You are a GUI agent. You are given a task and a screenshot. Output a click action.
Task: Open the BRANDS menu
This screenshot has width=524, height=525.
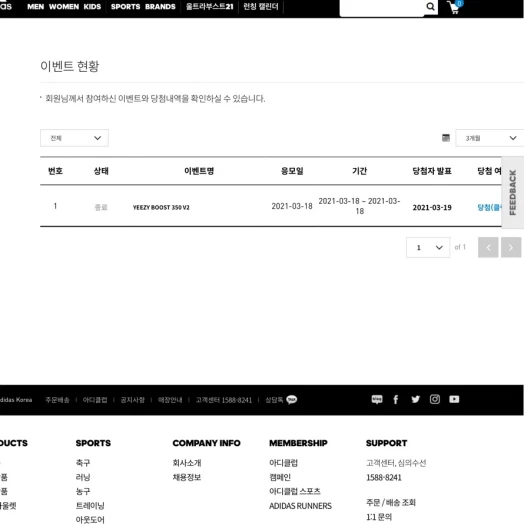tap(160, 7)
